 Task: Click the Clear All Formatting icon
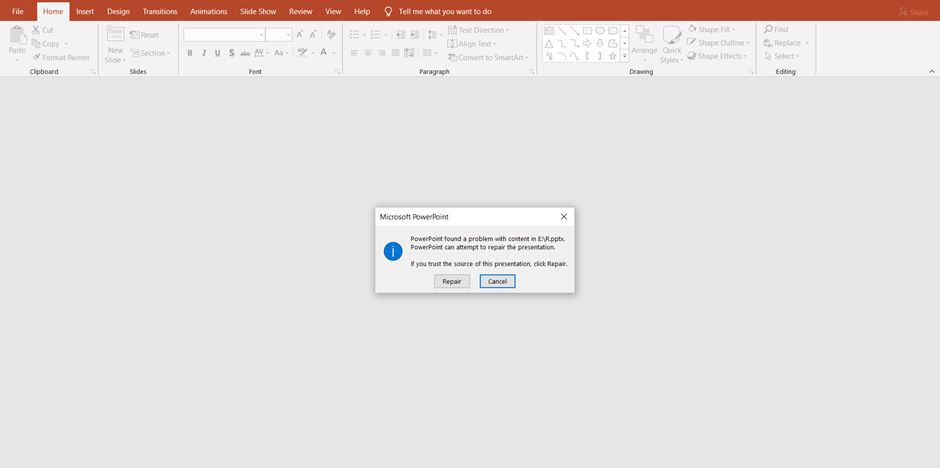click(x=331, y=35)
